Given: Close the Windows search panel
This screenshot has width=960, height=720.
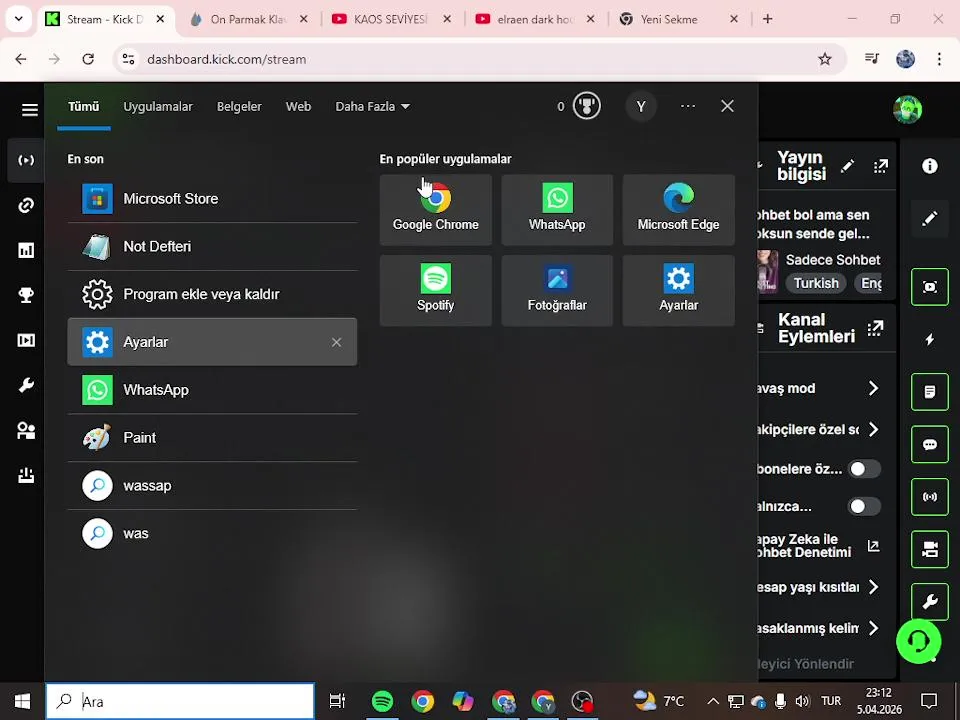Looking at the screenshot, I should pyautogui.click(x=727, y=107).
